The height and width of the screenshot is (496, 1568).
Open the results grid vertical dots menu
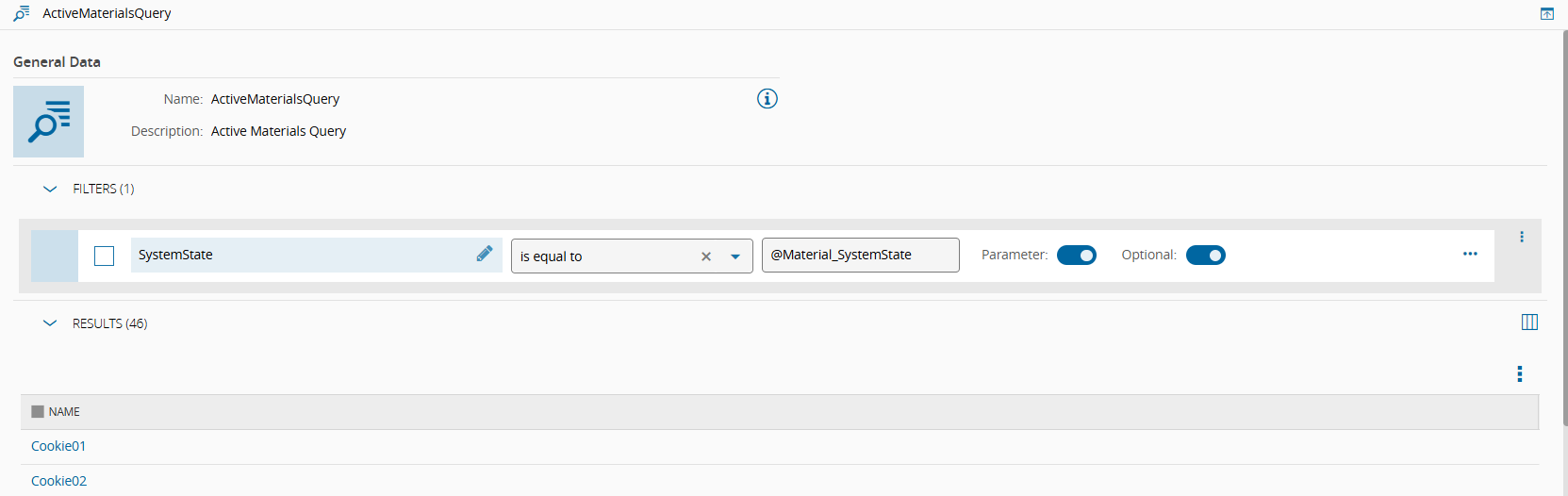1519,374
